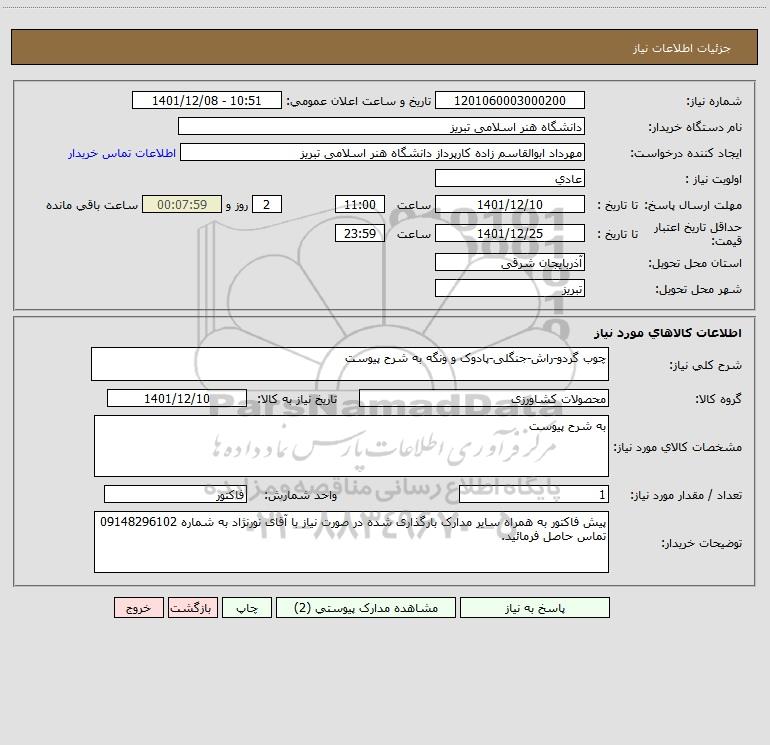Click the خروج exit button
This screenshot has width=770, height=745.
pyautogui.click(x=138, y=607)
